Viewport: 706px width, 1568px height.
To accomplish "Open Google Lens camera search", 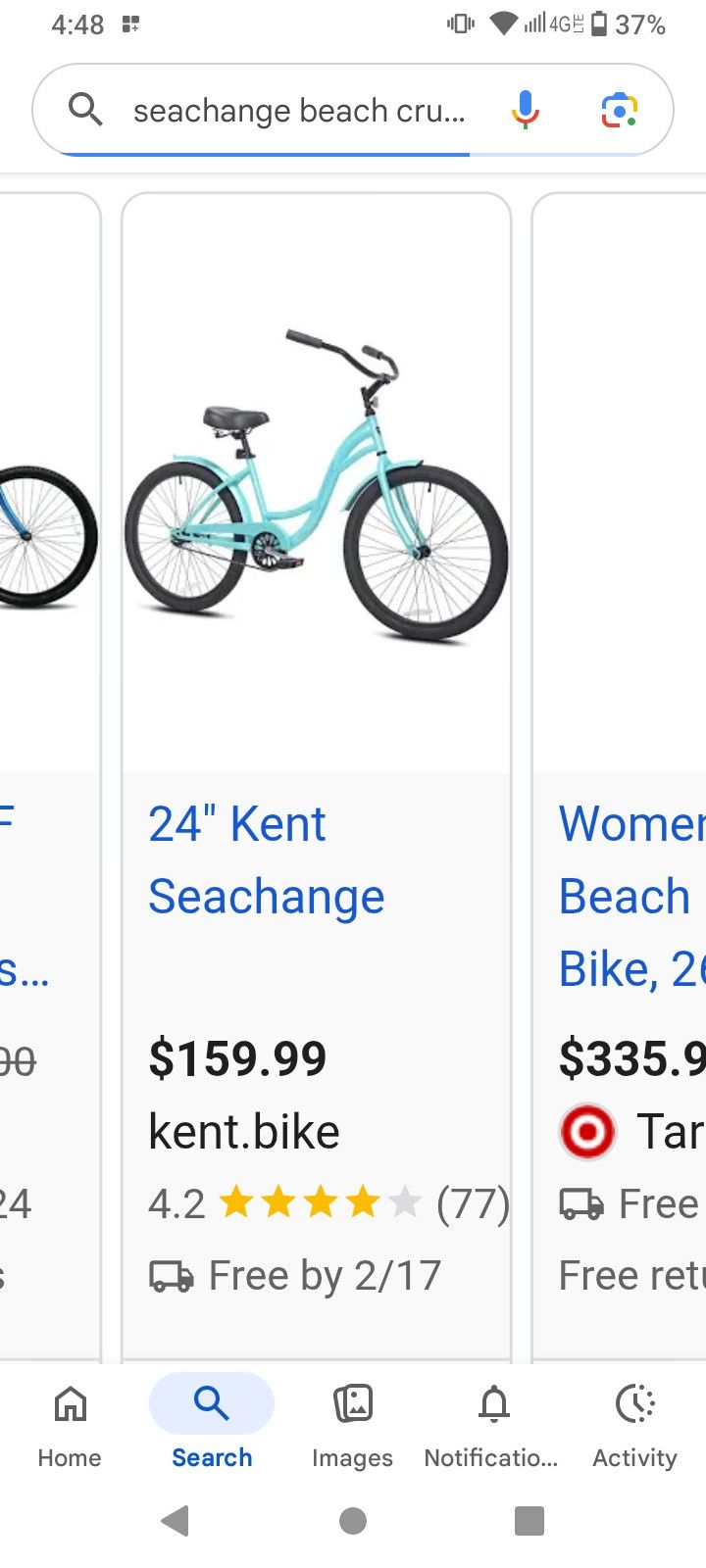I will tap(619, 110).
